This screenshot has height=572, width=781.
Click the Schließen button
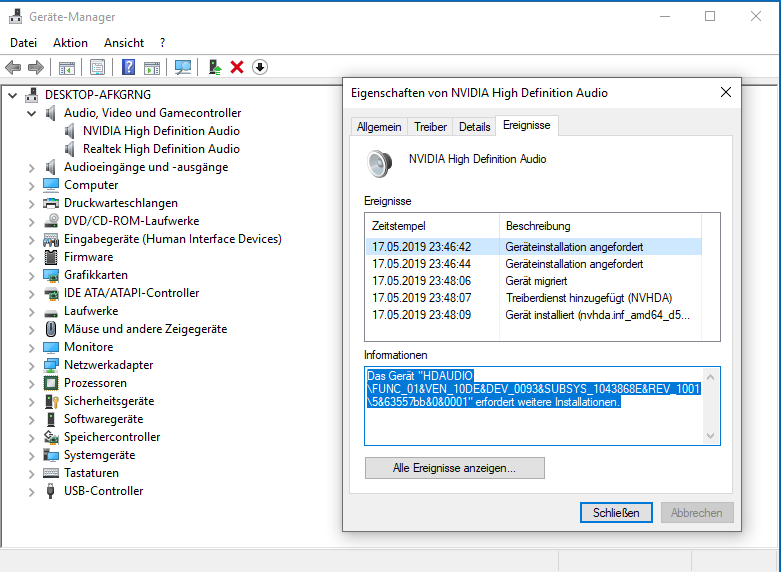click(616, 512)
